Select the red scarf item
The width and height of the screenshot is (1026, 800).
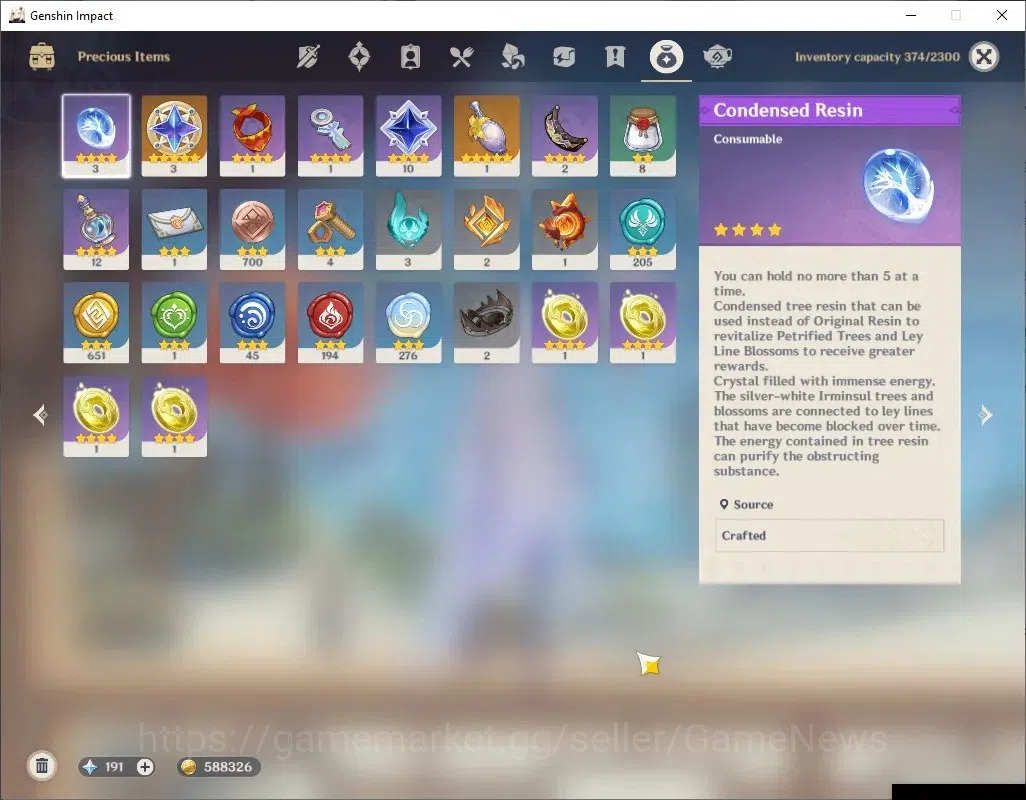pos(252,136)
